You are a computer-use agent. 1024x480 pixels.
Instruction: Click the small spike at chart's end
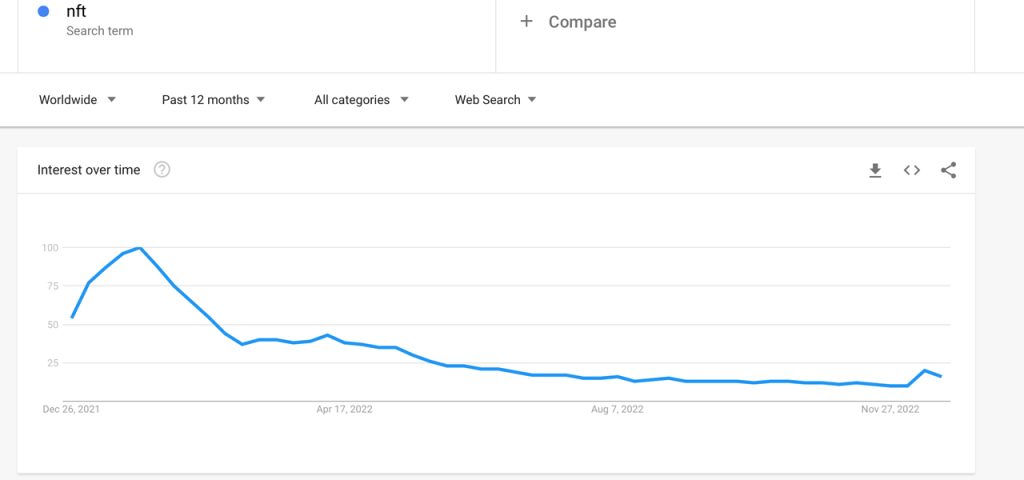925,371
